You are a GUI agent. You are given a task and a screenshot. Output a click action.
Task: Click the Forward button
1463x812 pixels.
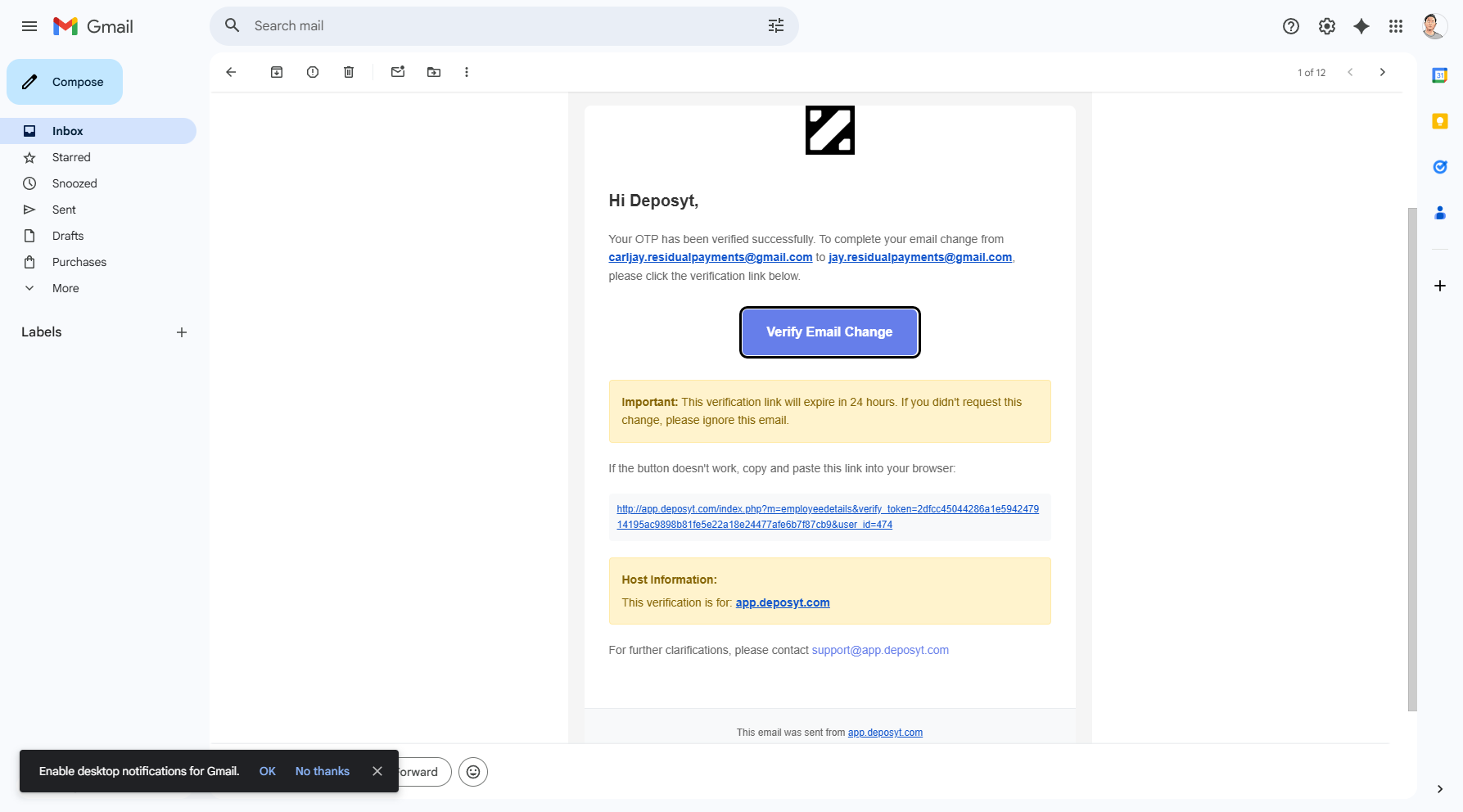coord(424,772)
